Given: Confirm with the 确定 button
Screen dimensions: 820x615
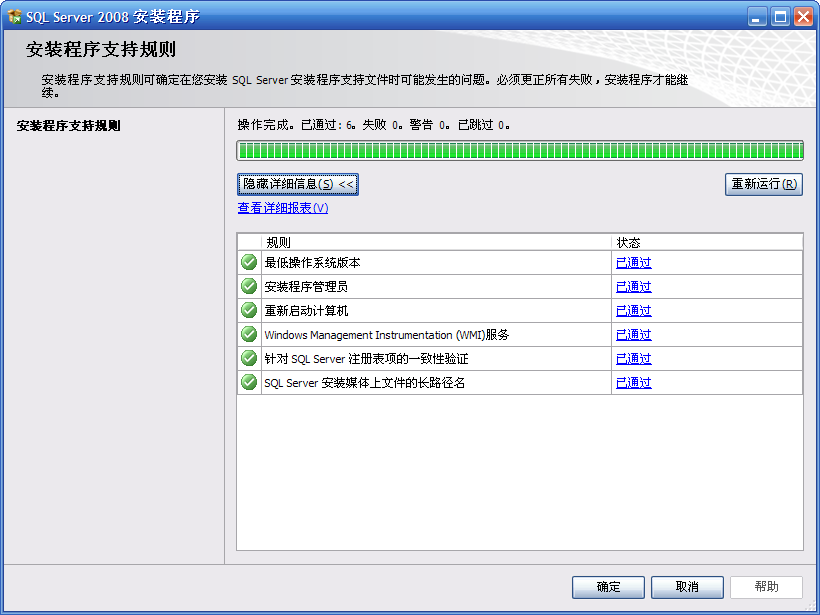Looking at the screenshot, I should pos(608,587).
